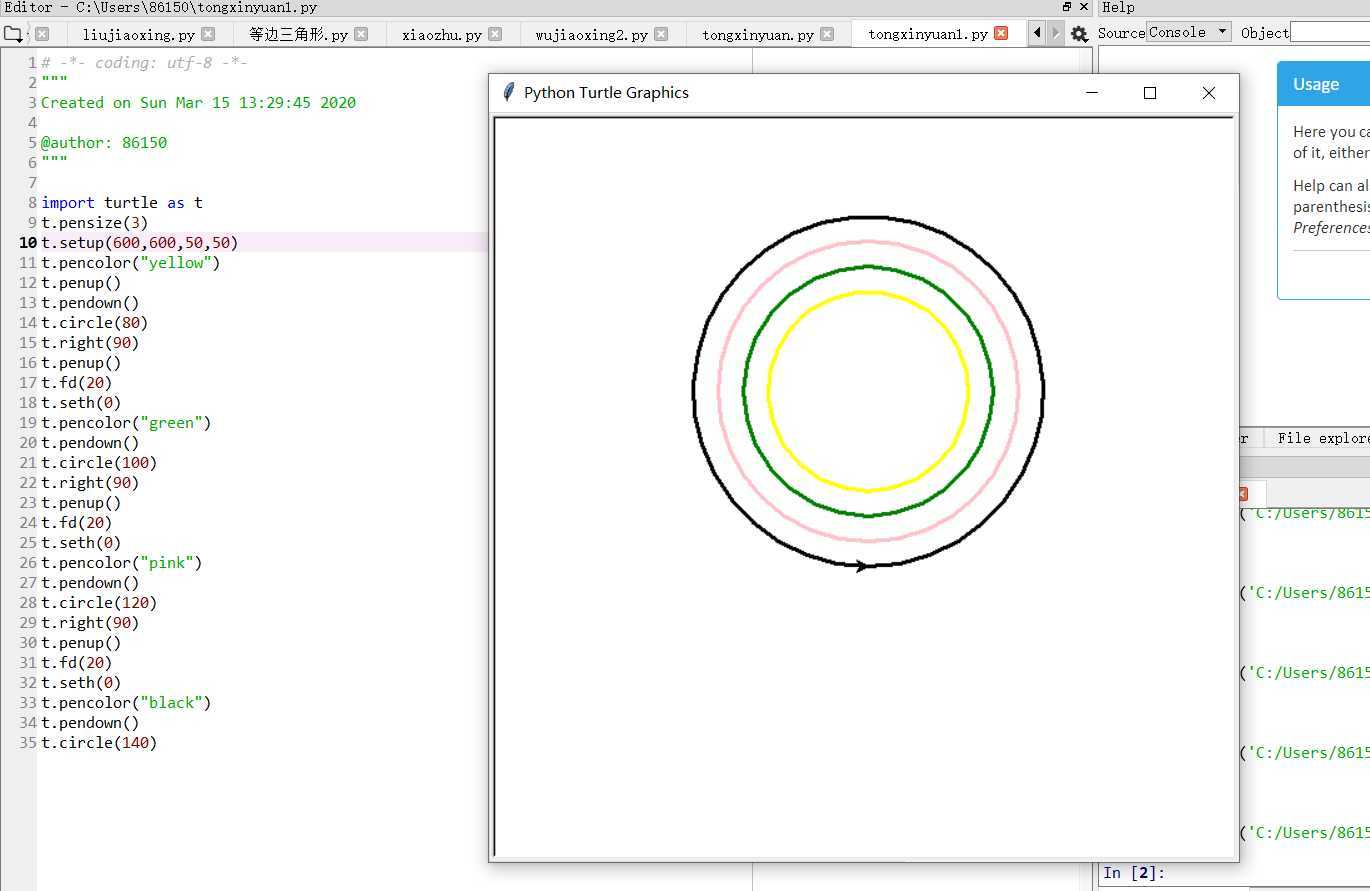Viewport: 1370px width, 891px height.
Task: Close the tongxinyuan.py tab
Action: 827,33
